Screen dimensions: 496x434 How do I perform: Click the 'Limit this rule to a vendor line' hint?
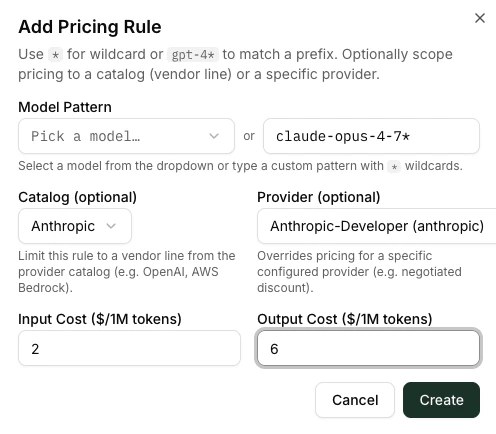click(127, 272)
